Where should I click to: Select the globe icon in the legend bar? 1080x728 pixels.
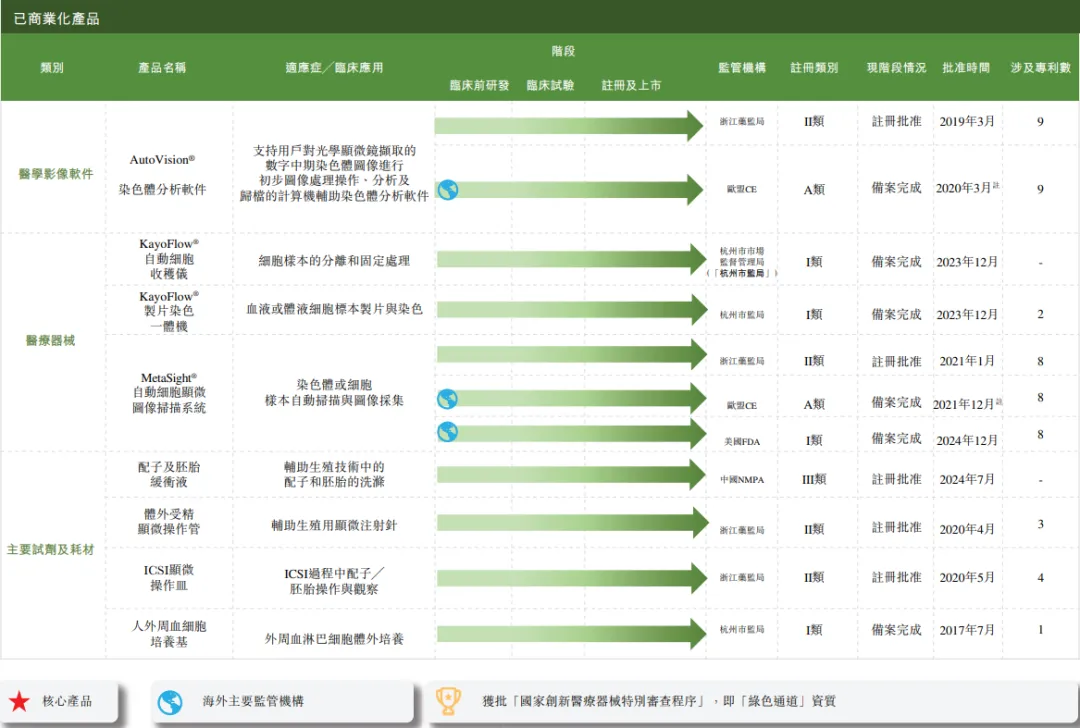click(x=168, y=702)
